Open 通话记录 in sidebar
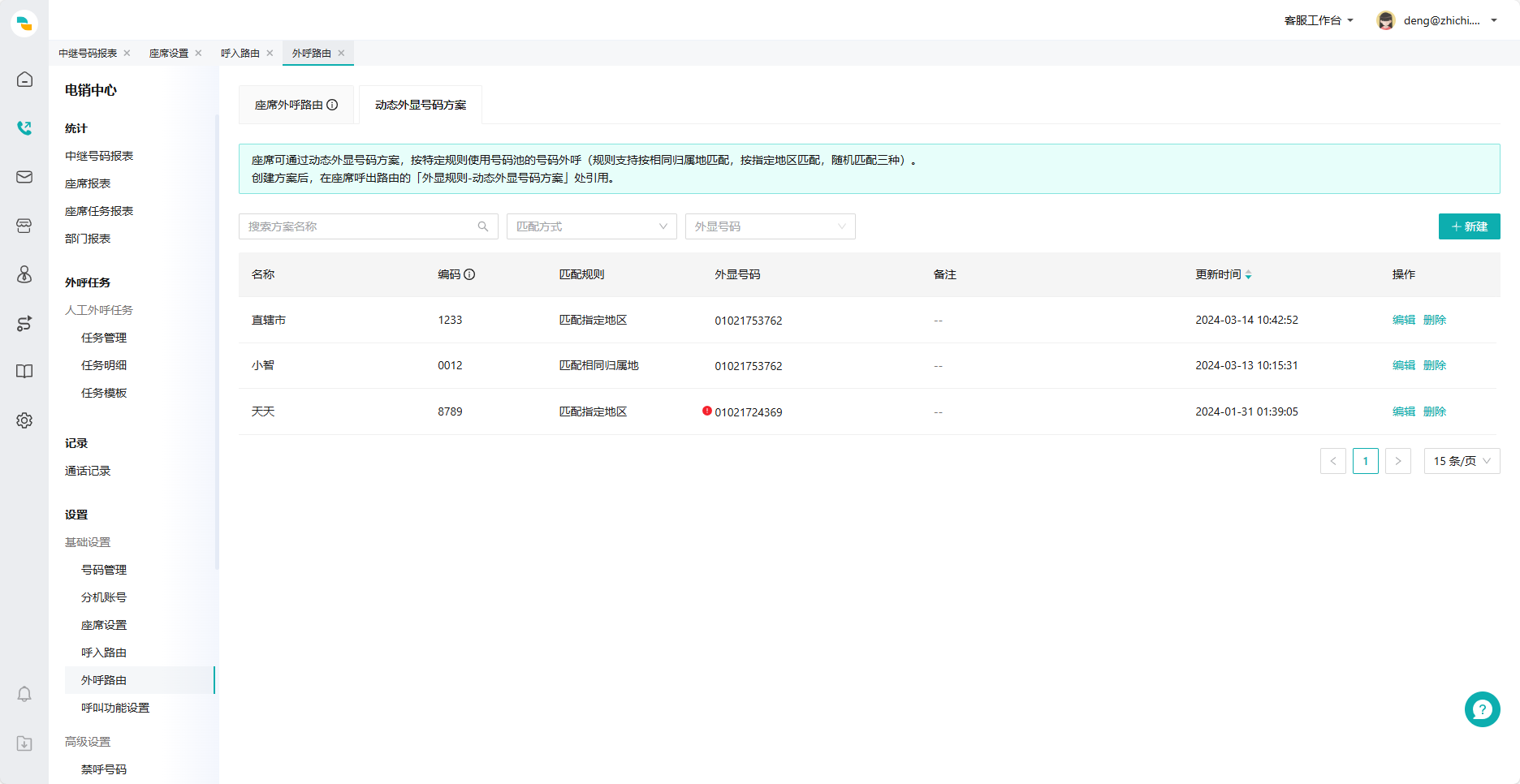 coord(88,471)
